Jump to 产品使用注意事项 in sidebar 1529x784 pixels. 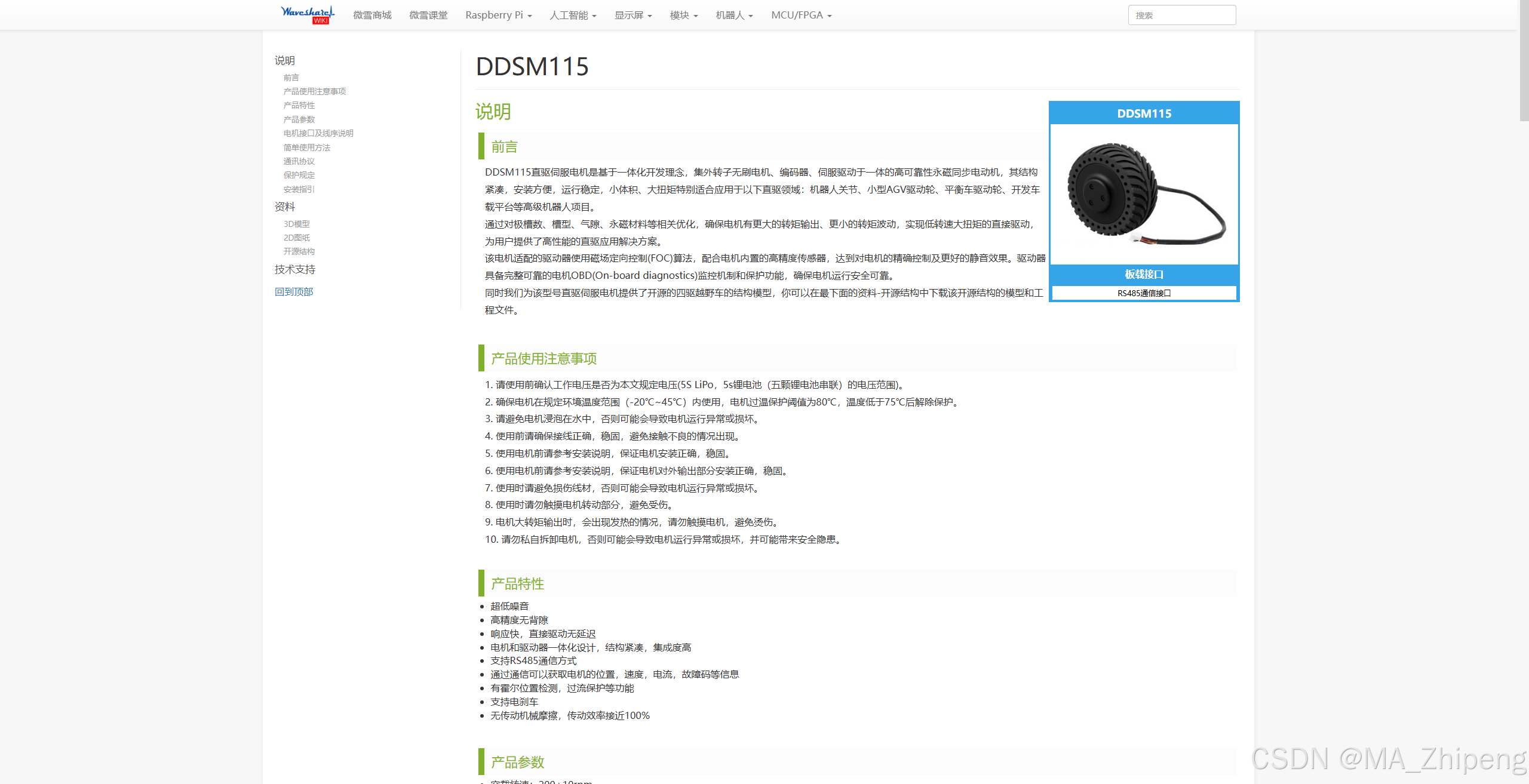coord(314,91)
